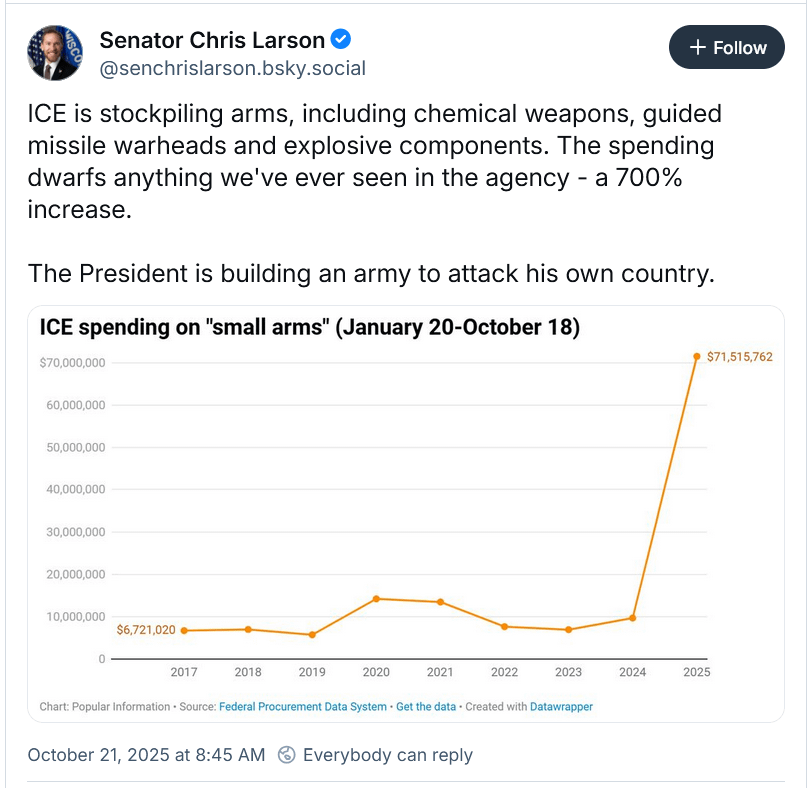Click the $71,515,762 value label
810x788 pixels.
(x=739, y=357)
